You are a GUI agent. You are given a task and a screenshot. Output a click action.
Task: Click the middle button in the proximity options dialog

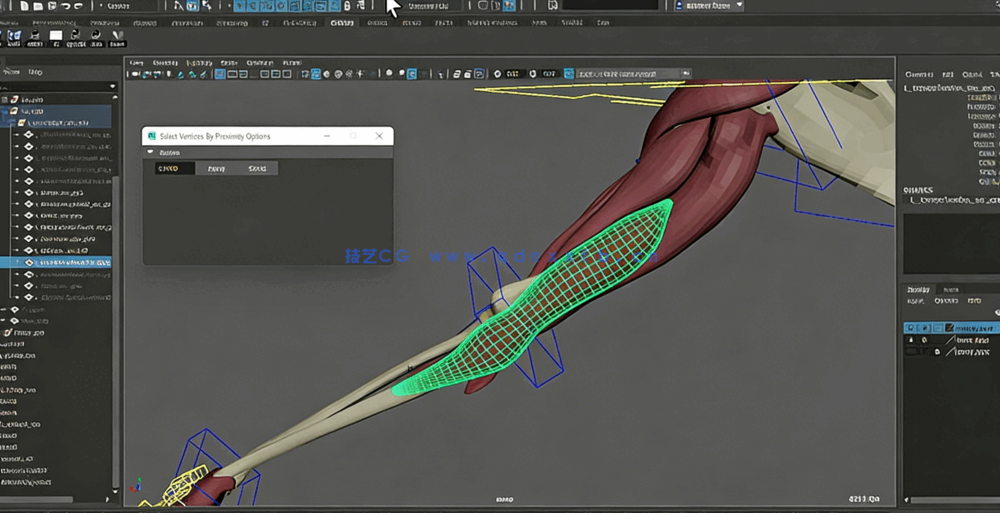click(x=215, y=169)
